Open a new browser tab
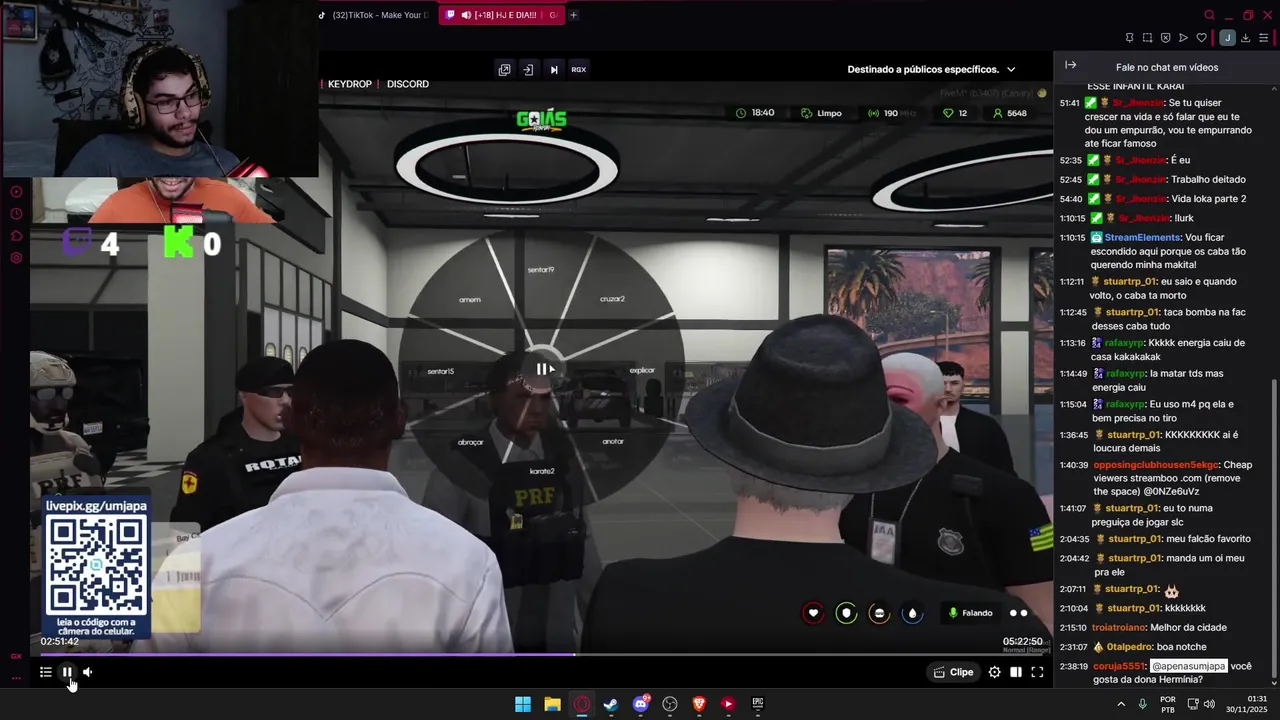Viewport: 1280px width, 720px height. [573, 15]
